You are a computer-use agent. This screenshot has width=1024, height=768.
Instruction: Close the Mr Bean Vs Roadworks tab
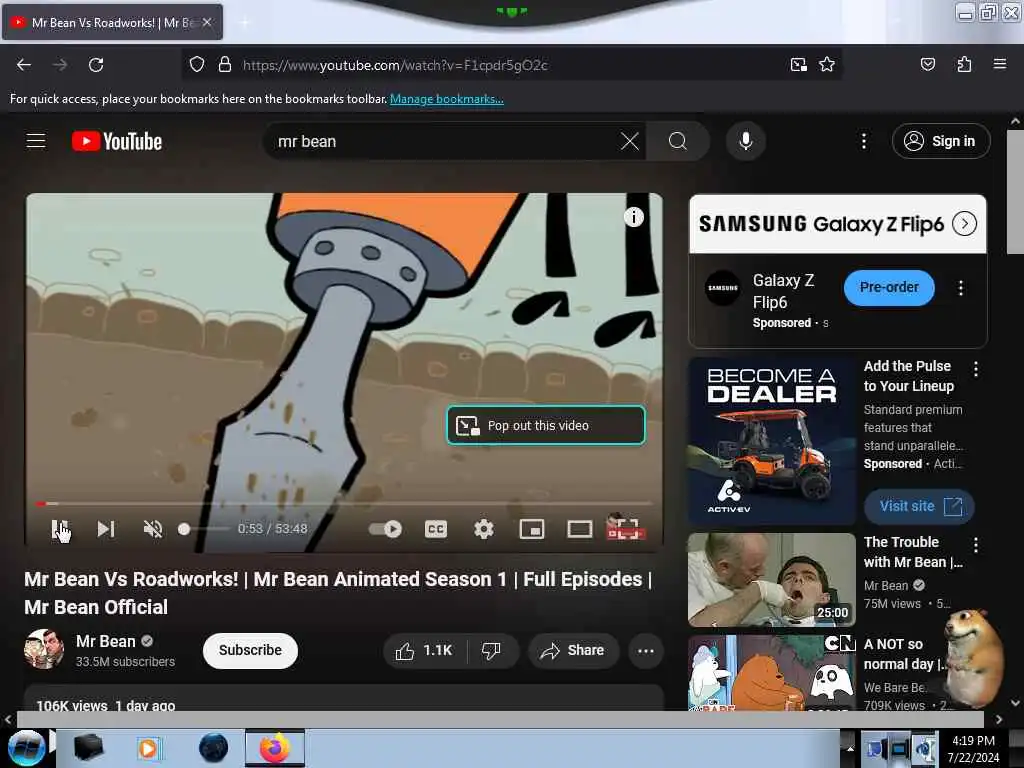207,22
